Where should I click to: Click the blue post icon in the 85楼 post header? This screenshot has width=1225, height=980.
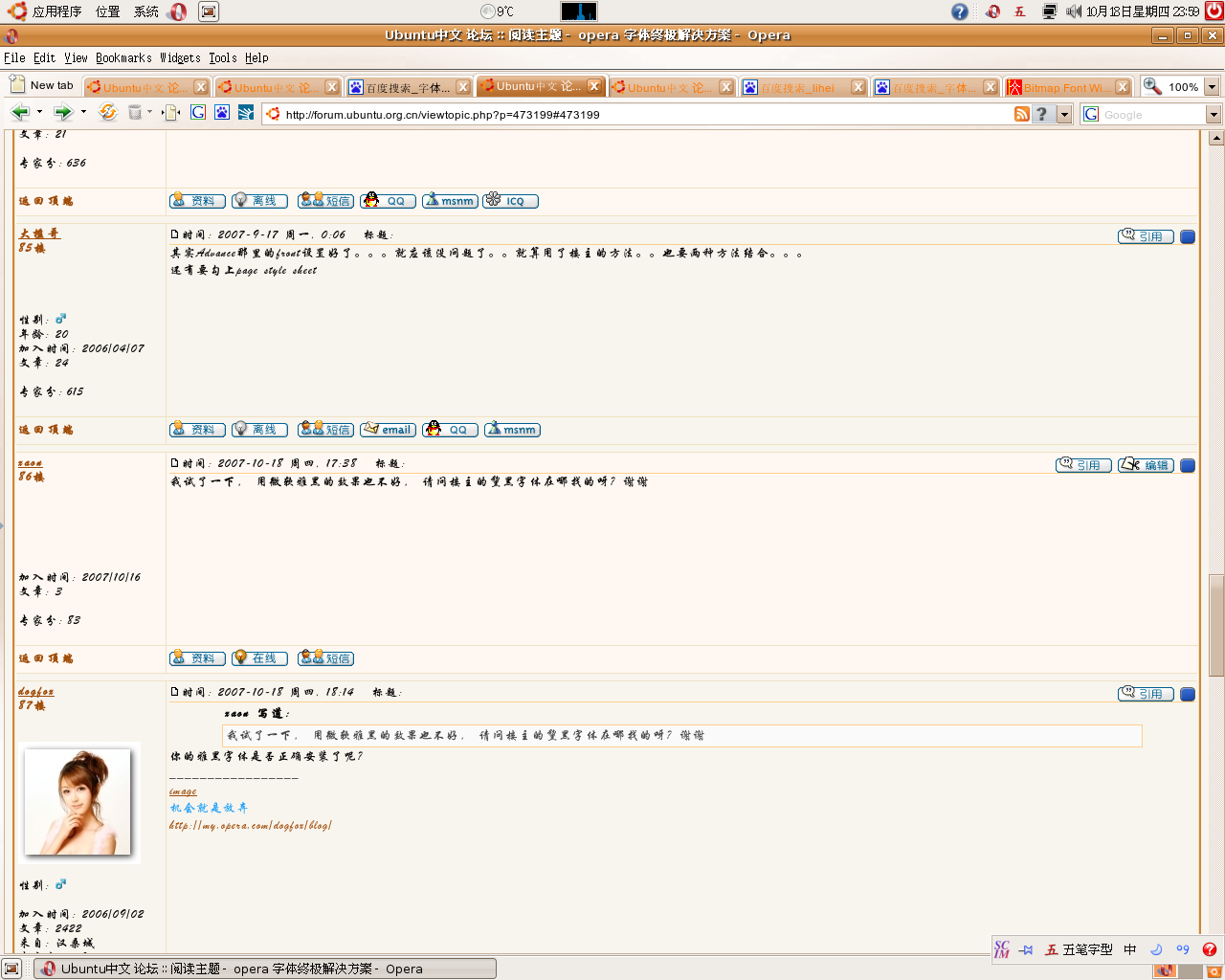pyautogui.click(x=1188, y=236)
